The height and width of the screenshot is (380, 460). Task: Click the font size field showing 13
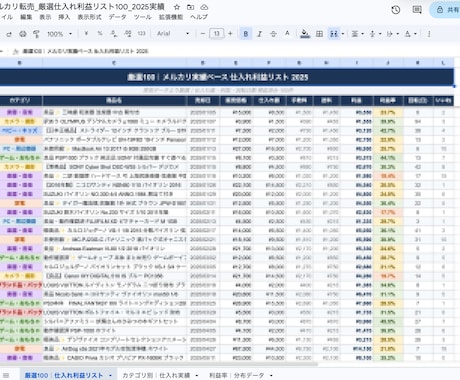click(216, 33)
